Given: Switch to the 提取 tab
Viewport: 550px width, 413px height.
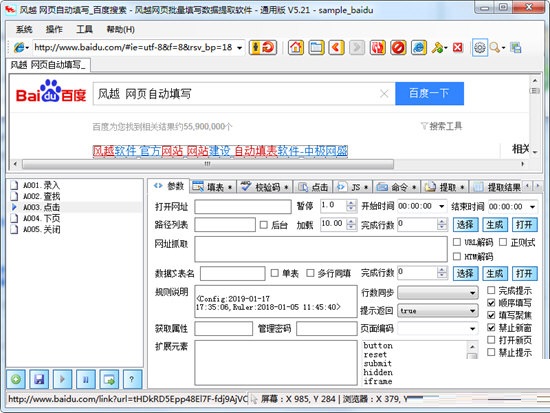Looking at the screenshot, I should [445, 187].
